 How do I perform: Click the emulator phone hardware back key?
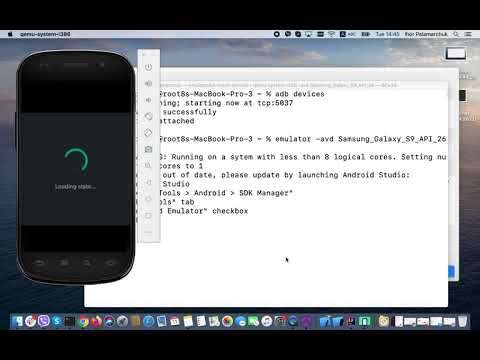tap(40, 263)
